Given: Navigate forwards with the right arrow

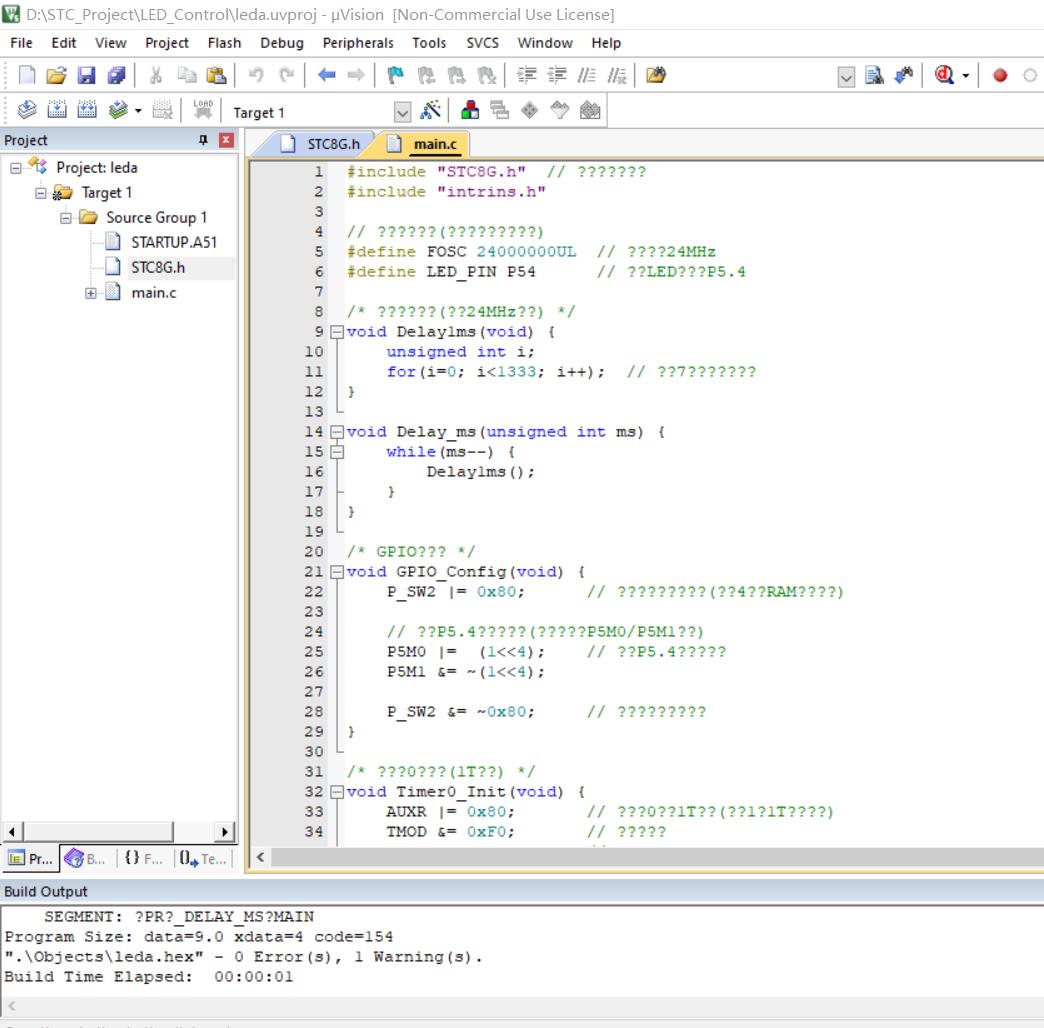Looking at the screenshot, I should click(356, 75).
